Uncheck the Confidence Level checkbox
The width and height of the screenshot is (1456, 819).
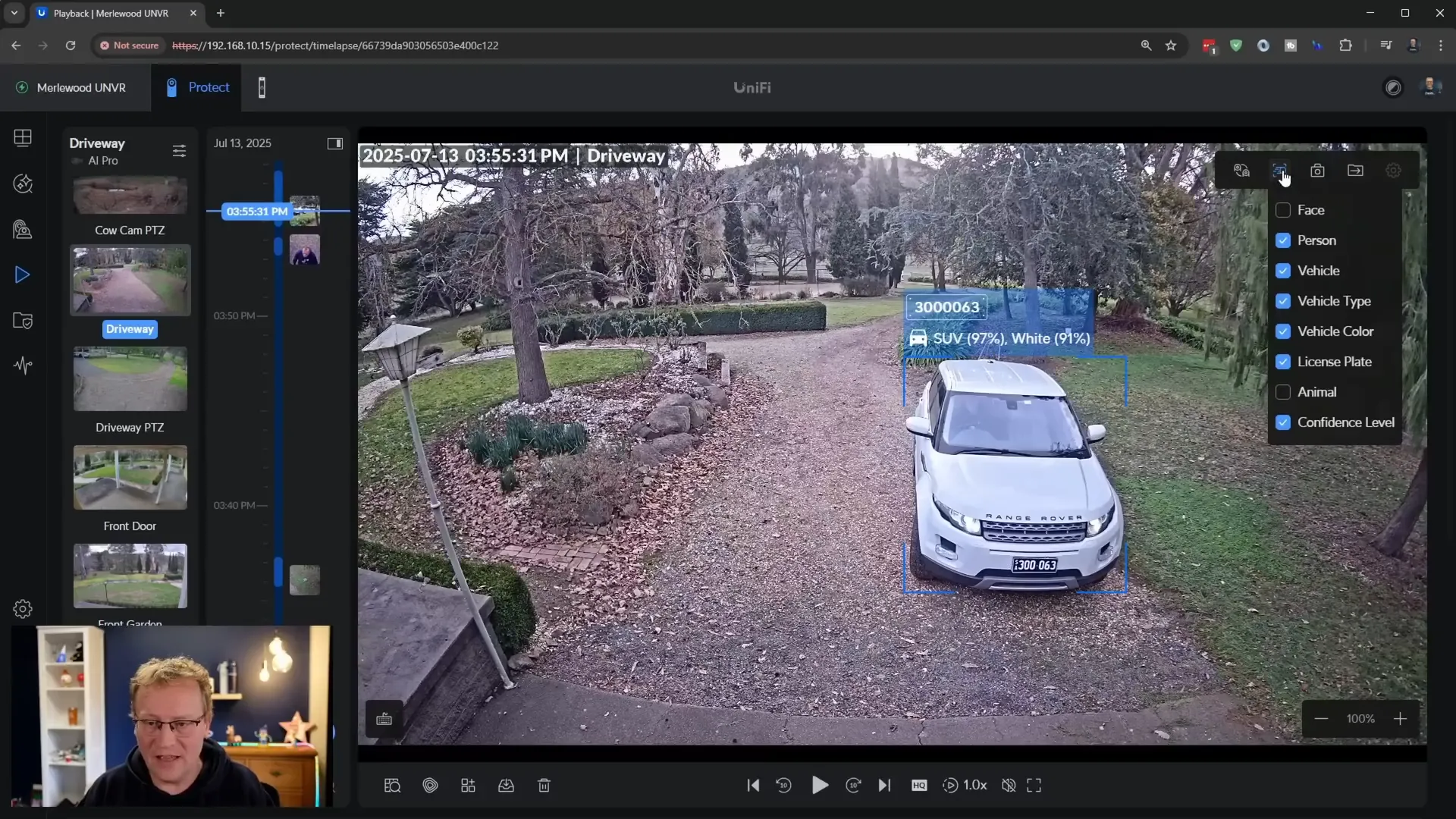1283,422
